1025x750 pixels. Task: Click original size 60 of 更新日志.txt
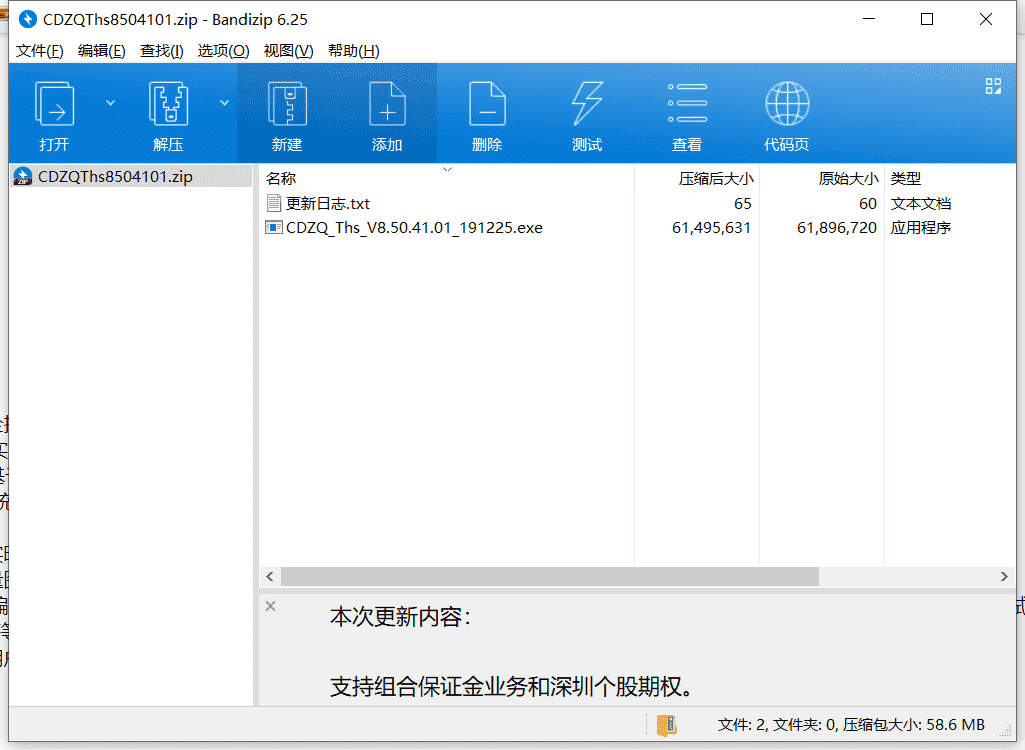[868, 204]
